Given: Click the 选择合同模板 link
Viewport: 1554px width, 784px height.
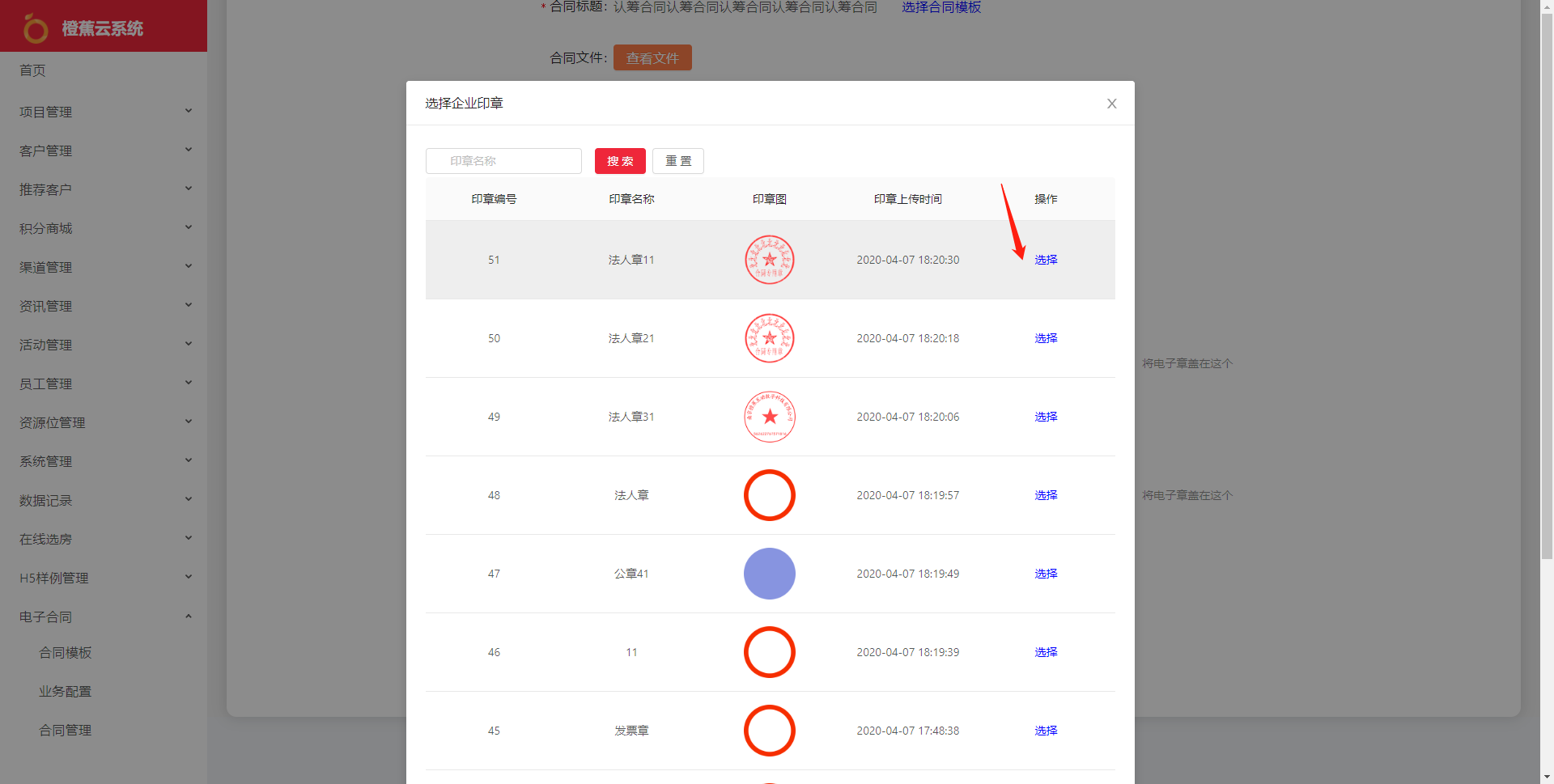Looking at the screenshot, I should pos(941,7).
